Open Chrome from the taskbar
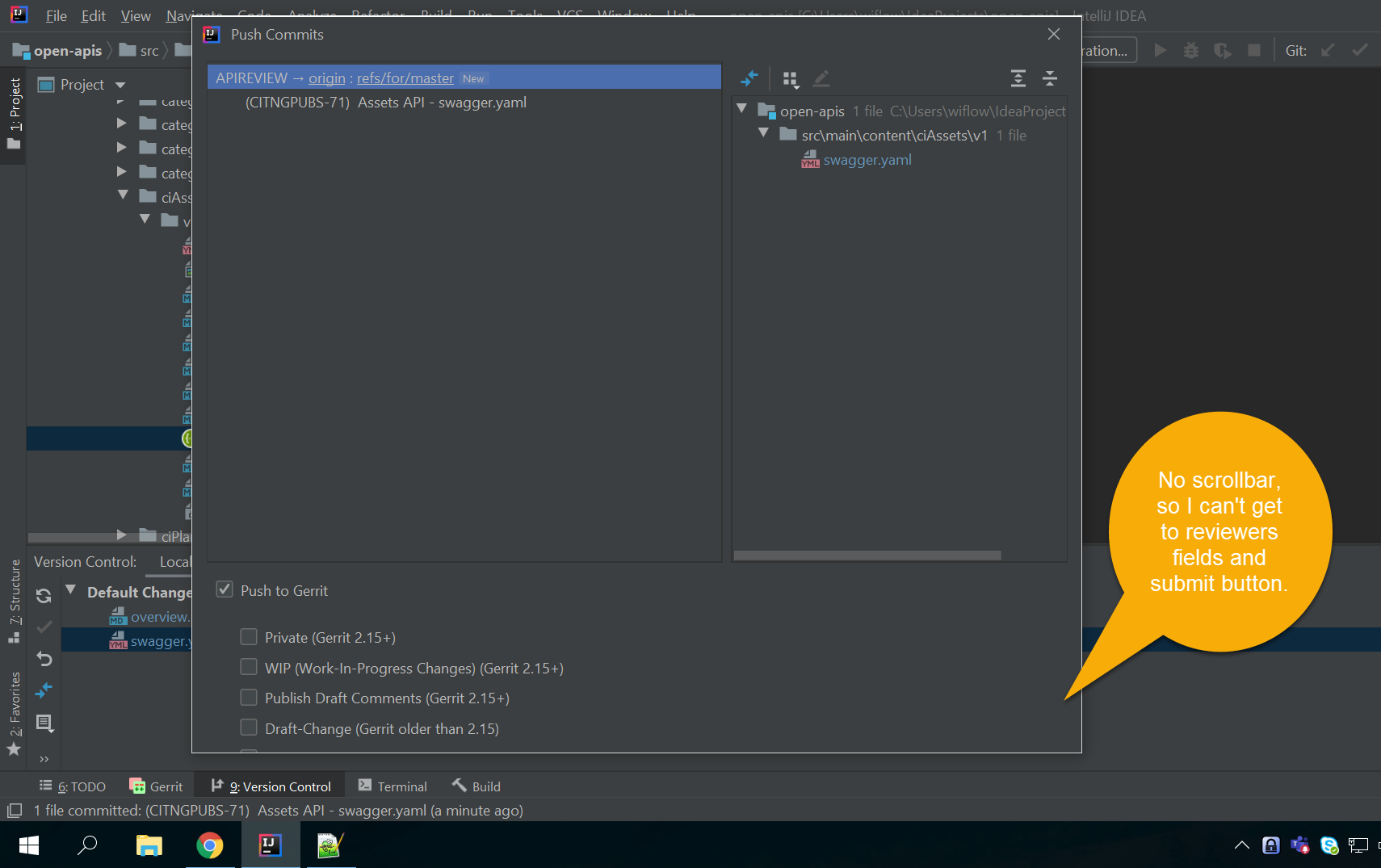Image resolution: width=1381 pixels, height=868 pixels. coord(209,845)
